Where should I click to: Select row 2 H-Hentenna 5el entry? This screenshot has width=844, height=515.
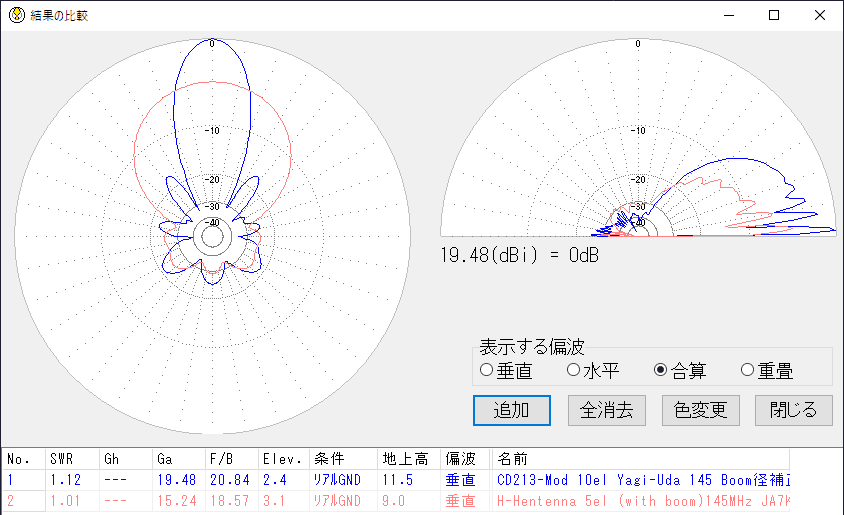click(x=640, y=499)
